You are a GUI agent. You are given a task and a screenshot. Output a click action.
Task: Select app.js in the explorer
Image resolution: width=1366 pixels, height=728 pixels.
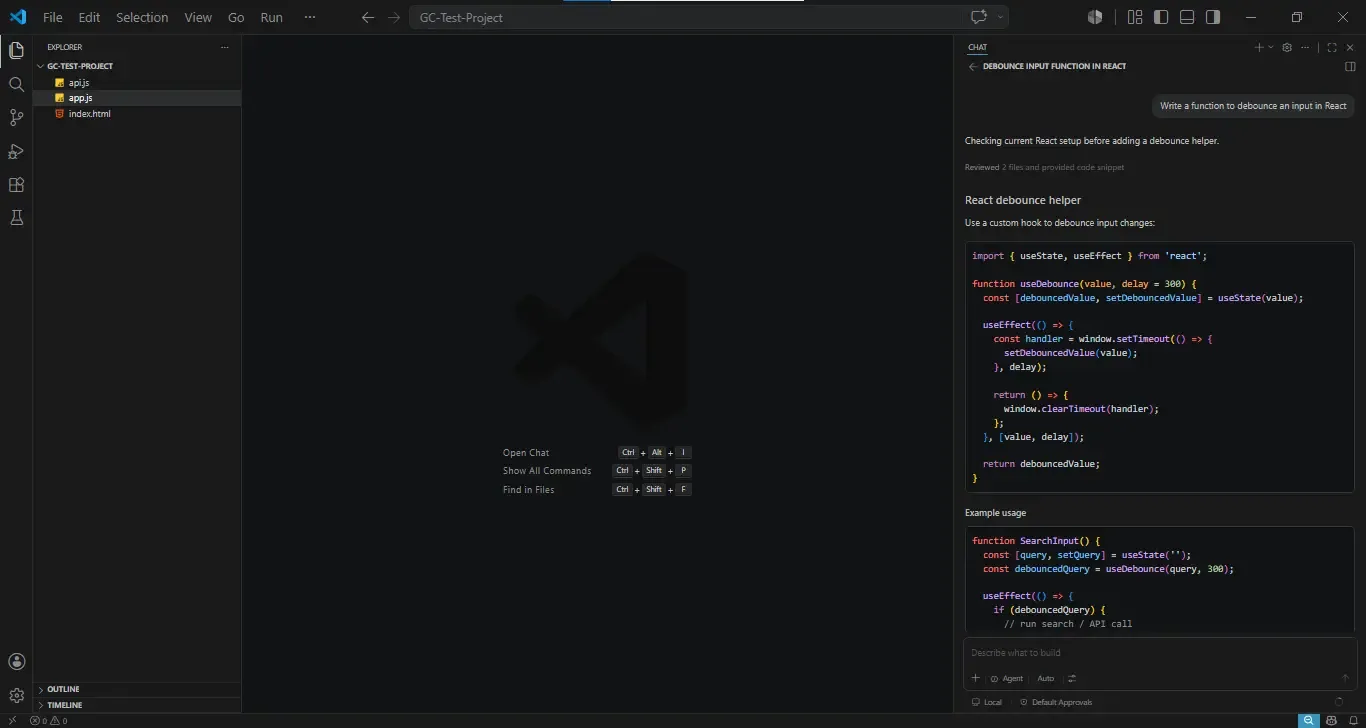click(x=137, y=98)
